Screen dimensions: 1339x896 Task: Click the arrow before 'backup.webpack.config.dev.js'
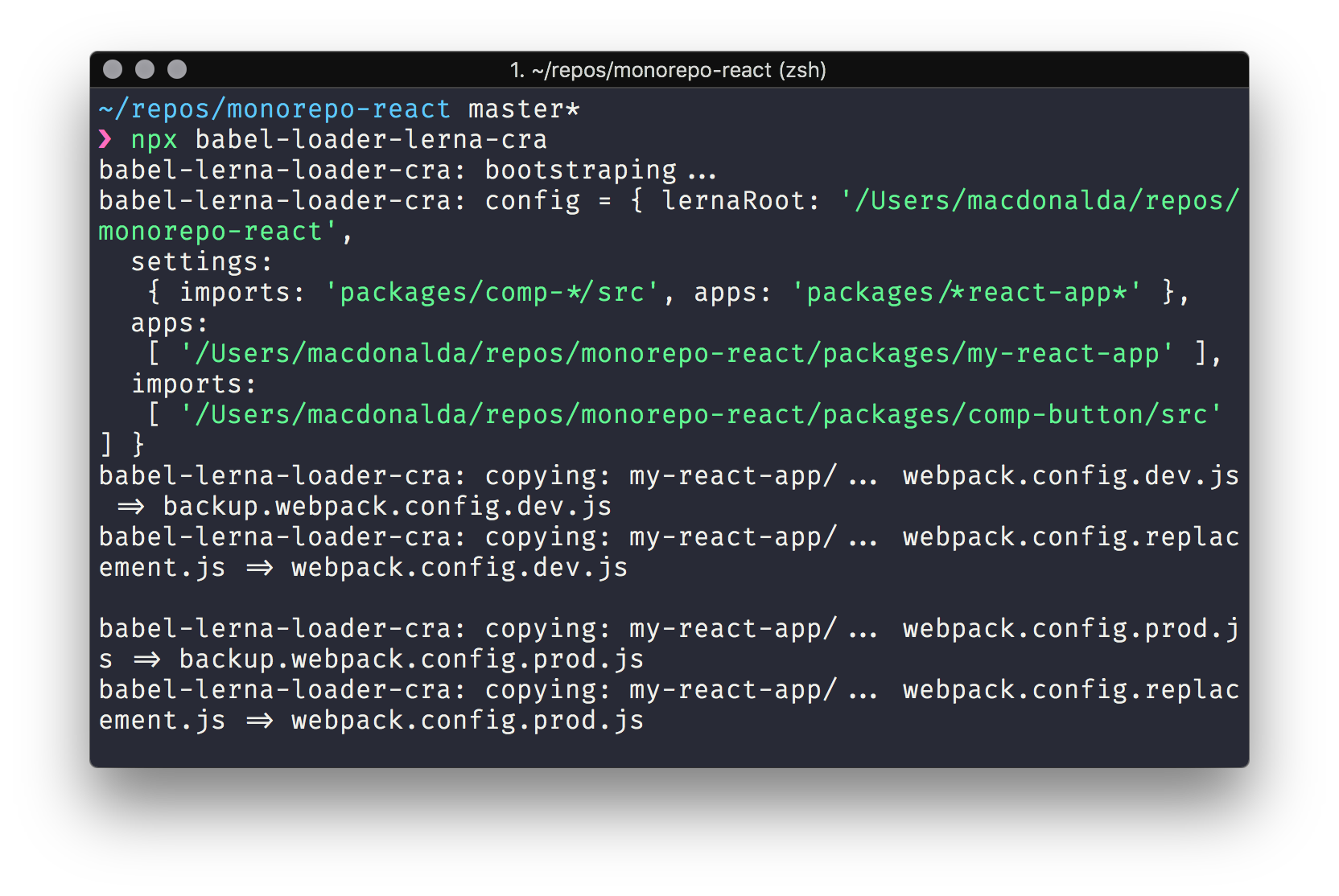point(130,507)
